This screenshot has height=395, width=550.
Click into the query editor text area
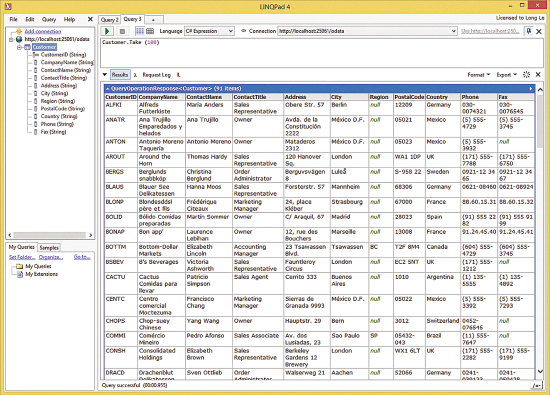tap(322, 53)
